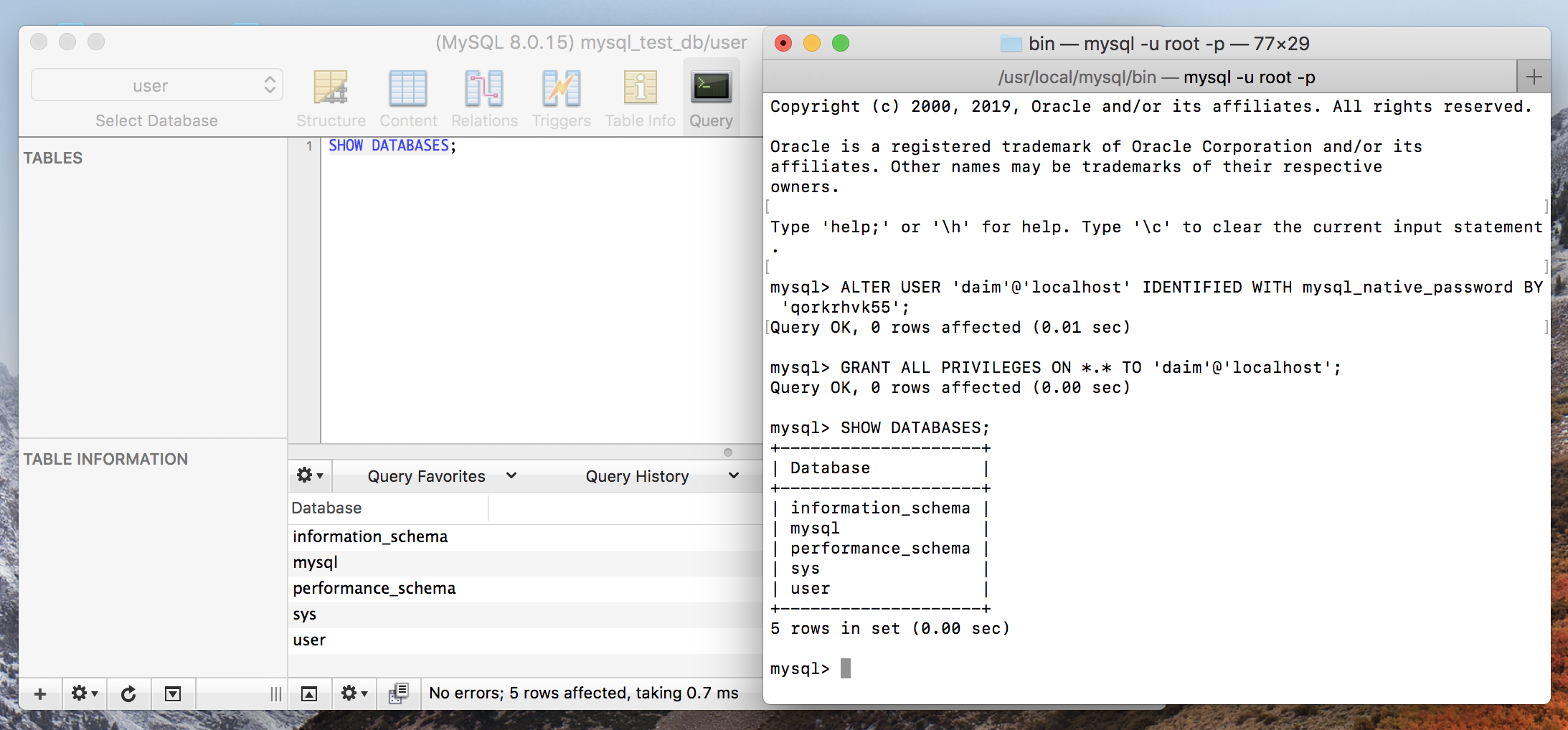This screenshot has width=1568, height=730.
Task: Expand the Query Favorites dropdown
Action: pyautogui.click(x=442, y=476)
